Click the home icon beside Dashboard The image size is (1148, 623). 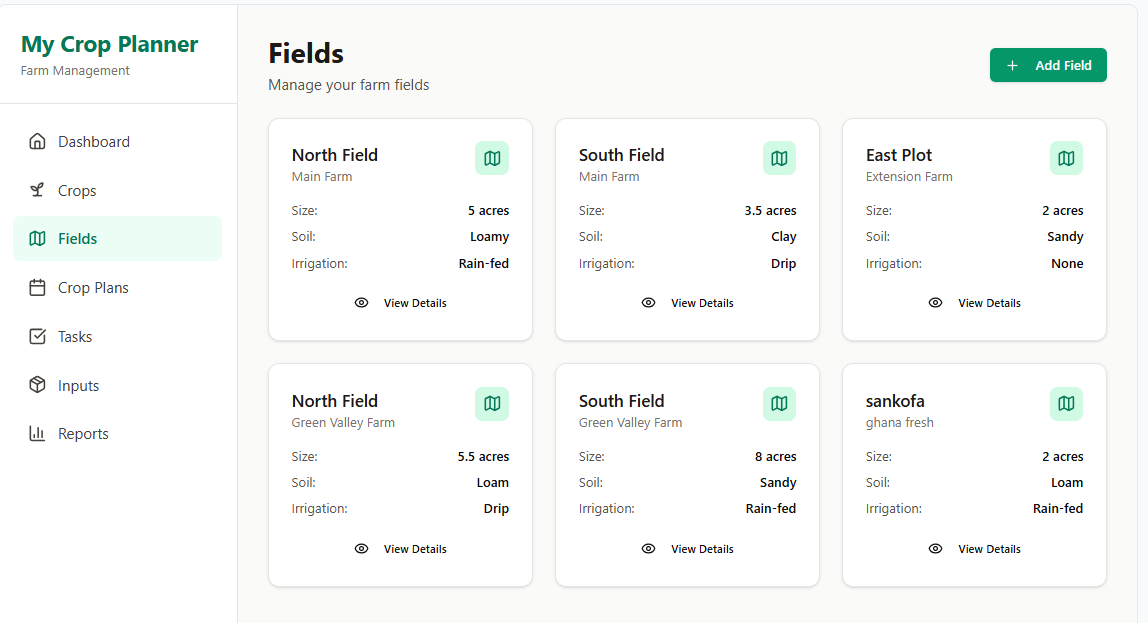click(37, 141)
